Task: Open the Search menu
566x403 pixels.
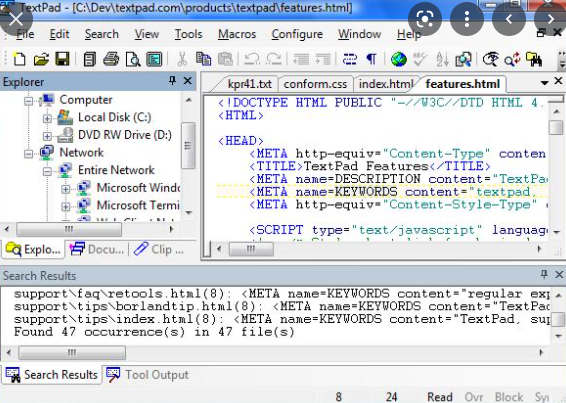Action: pyautogui.click(x=101, y=34)
